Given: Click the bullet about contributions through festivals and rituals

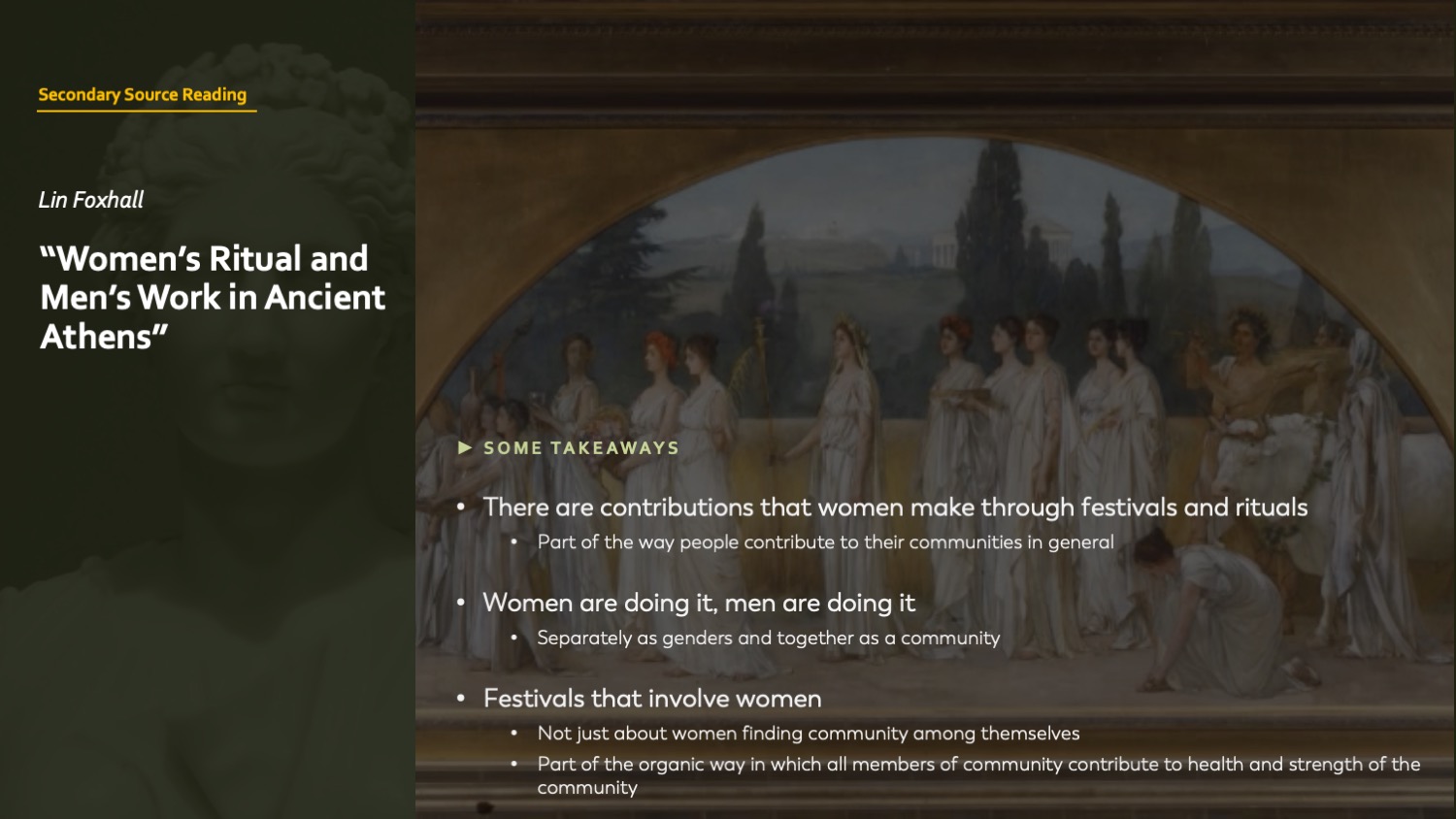Looking at the screenshot, I should [894, 508].
